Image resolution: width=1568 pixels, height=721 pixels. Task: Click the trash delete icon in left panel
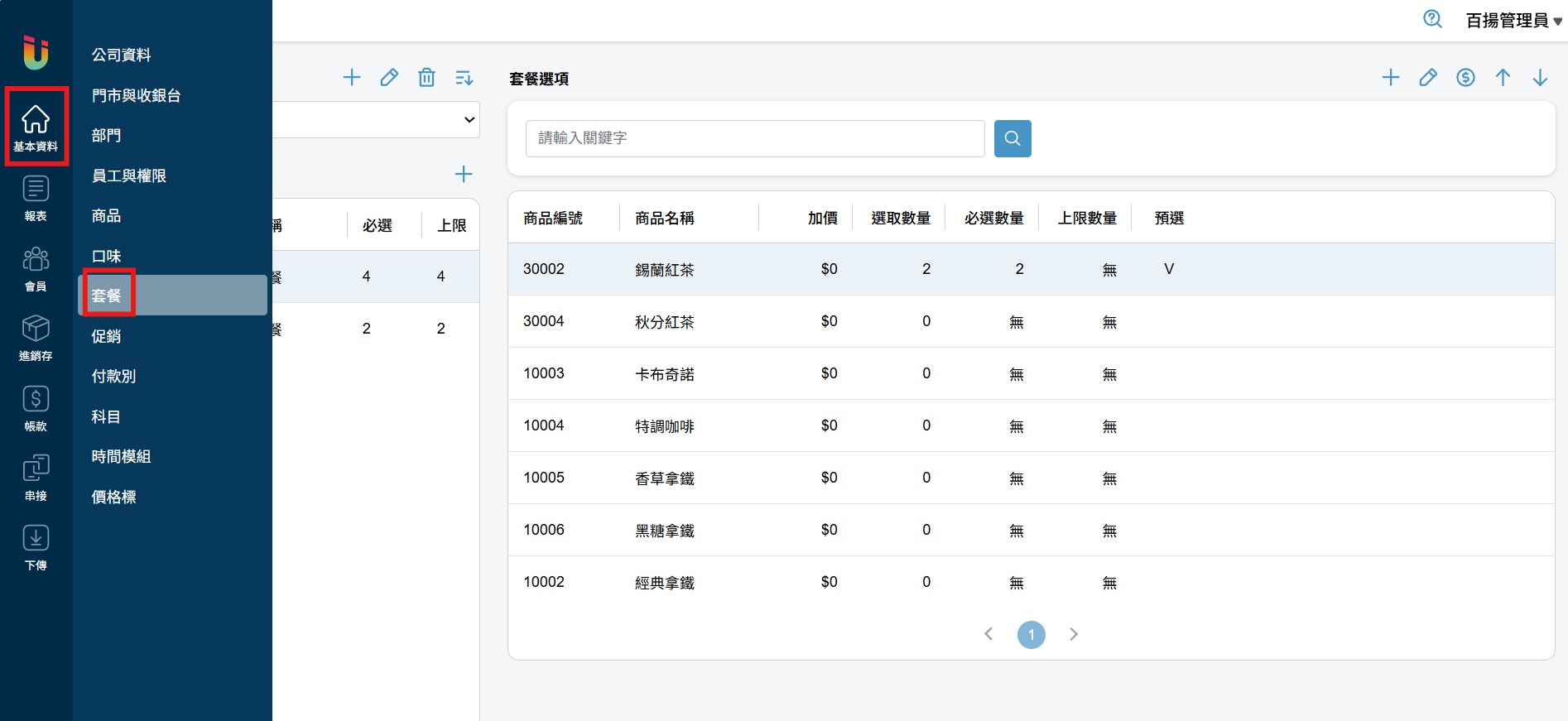point(426,78)
